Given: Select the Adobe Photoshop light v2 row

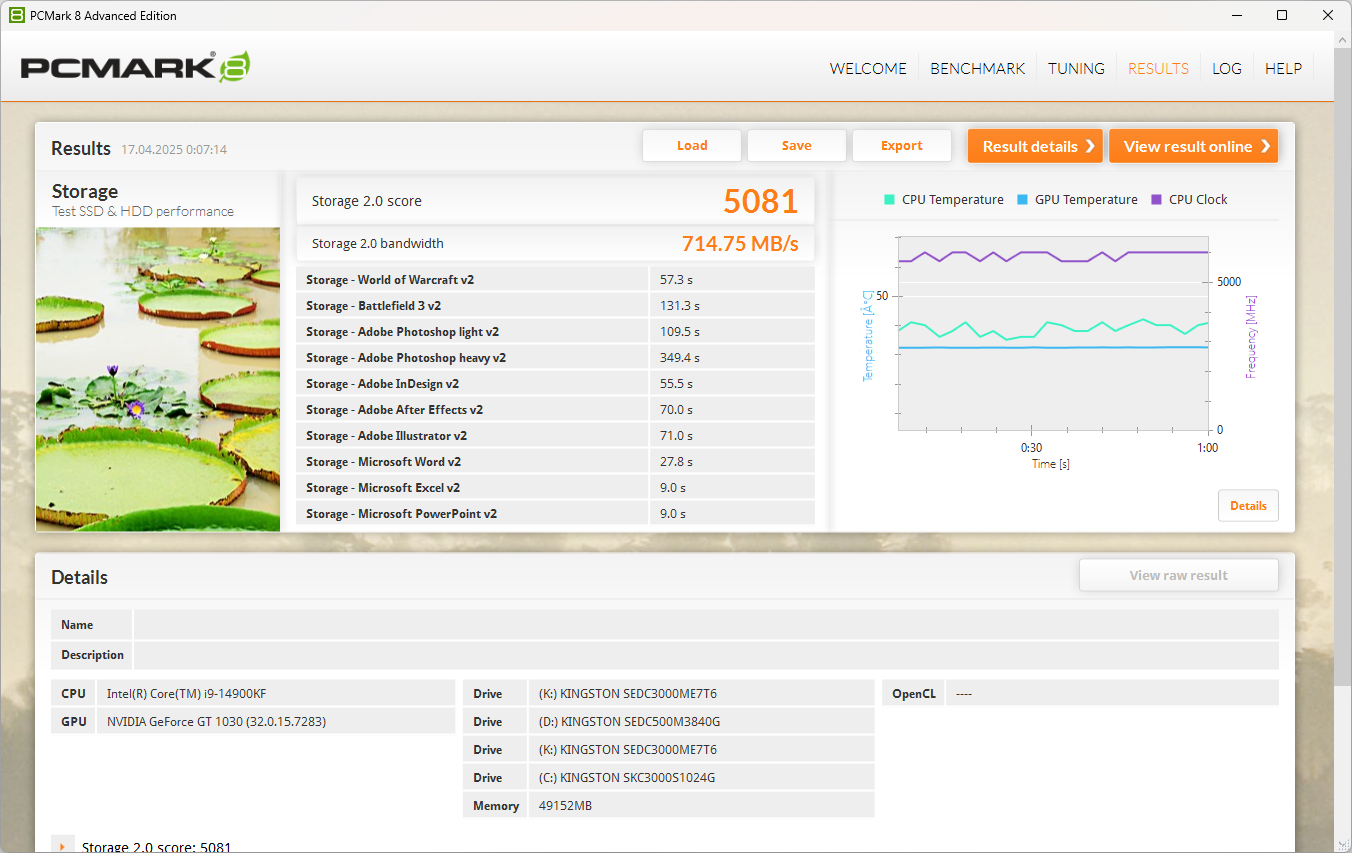Looking at the screenshot, I should point(555,332).
